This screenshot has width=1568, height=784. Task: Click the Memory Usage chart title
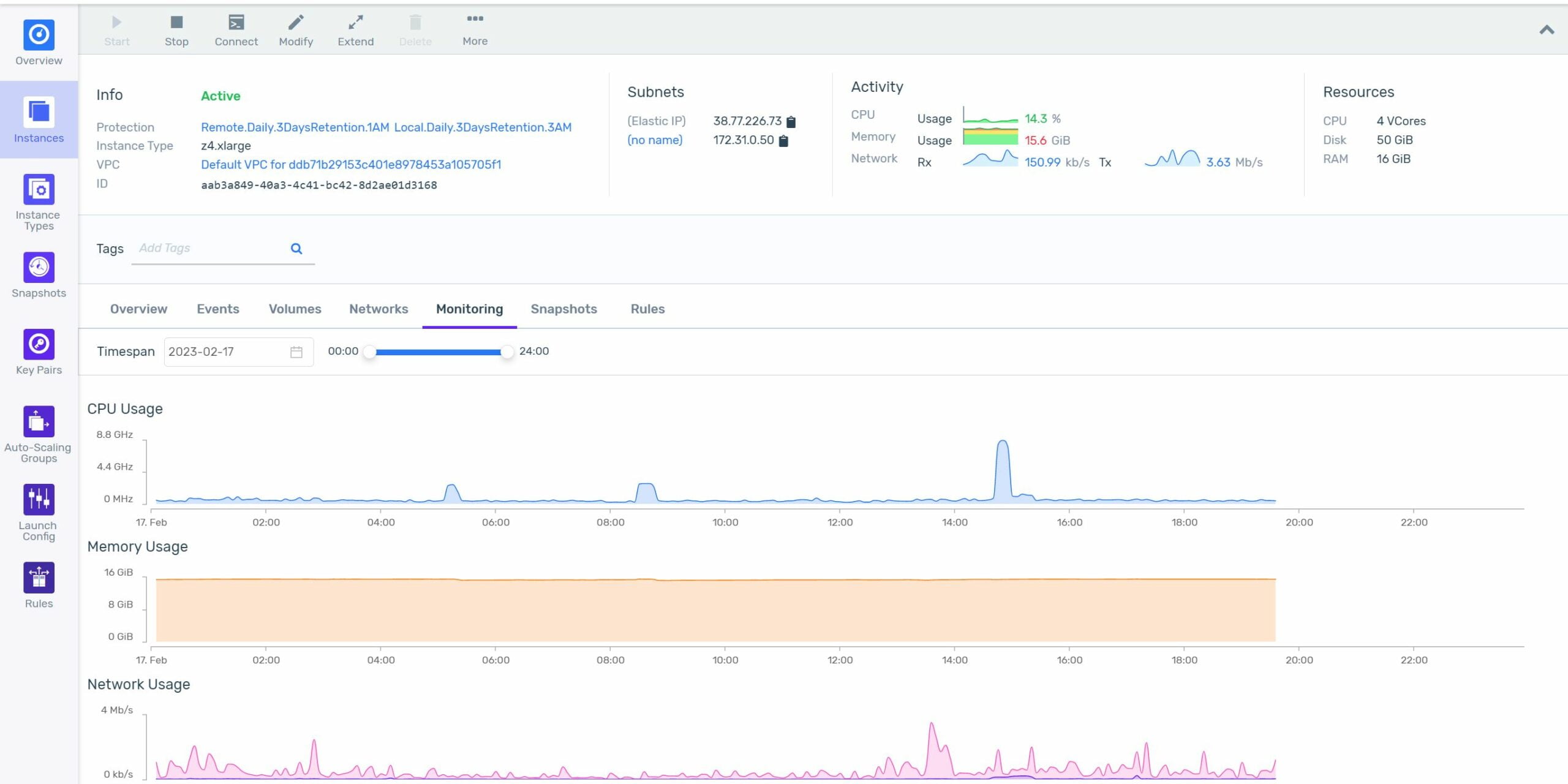click(137, 547)
